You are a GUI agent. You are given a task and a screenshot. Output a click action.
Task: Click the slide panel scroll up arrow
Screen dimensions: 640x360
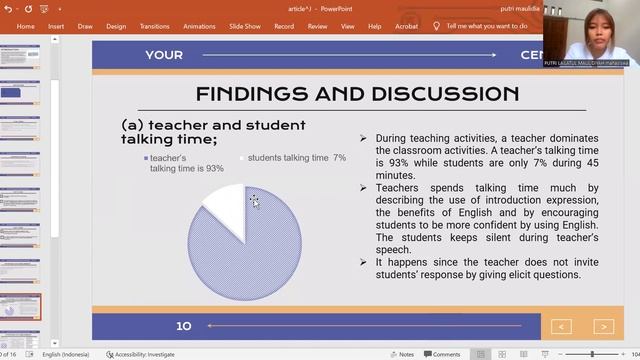(55, 40)
